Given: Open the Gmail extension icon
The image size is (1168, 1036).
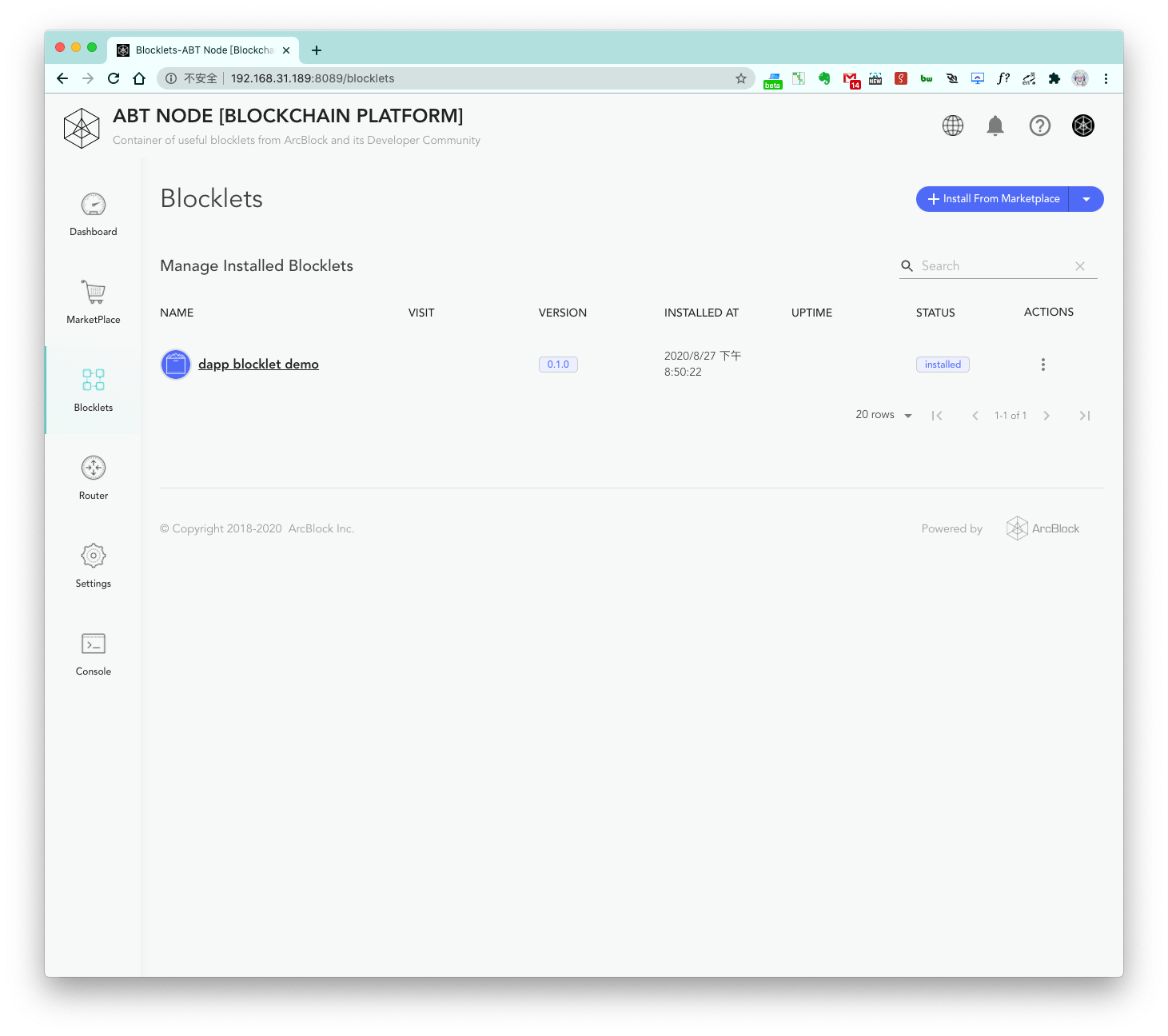Looking at the screenshot, I should [851, 79].
